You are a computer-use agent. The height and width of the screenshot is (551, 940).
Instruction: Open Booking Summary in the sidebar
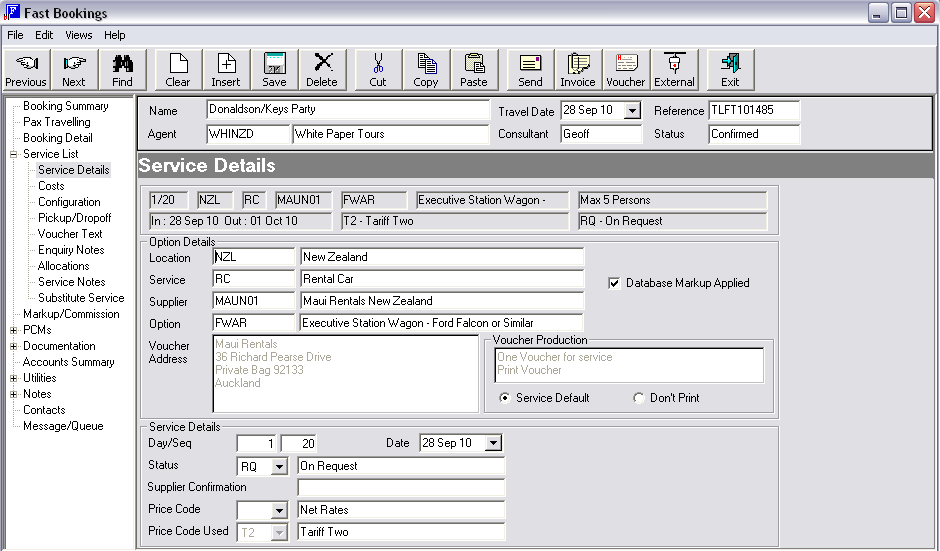tap(66, 106)
